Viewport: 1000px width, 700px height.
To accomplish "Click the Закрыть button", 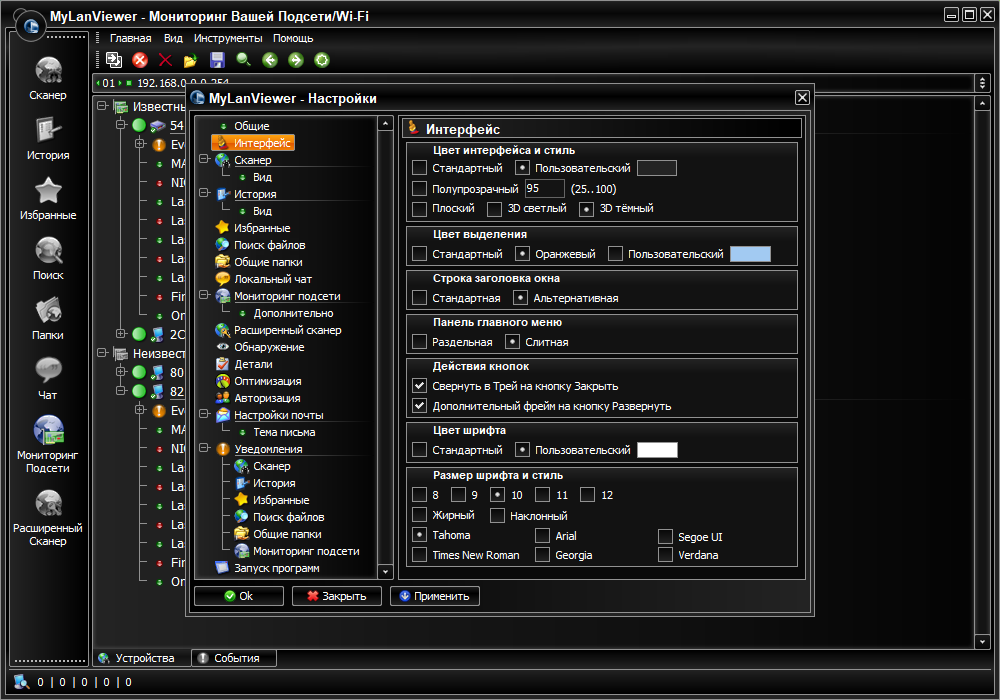I will tap(337, 596).
